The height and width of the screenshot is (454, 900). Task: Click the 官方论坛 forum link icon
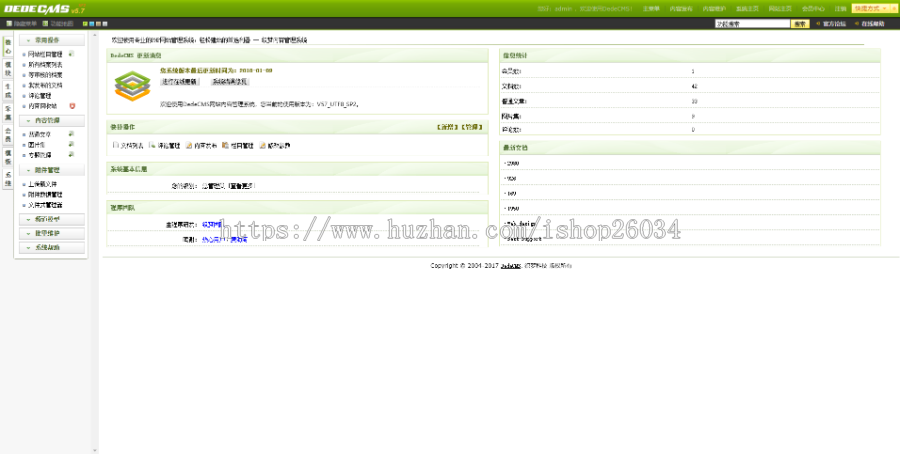coord(818,24)
